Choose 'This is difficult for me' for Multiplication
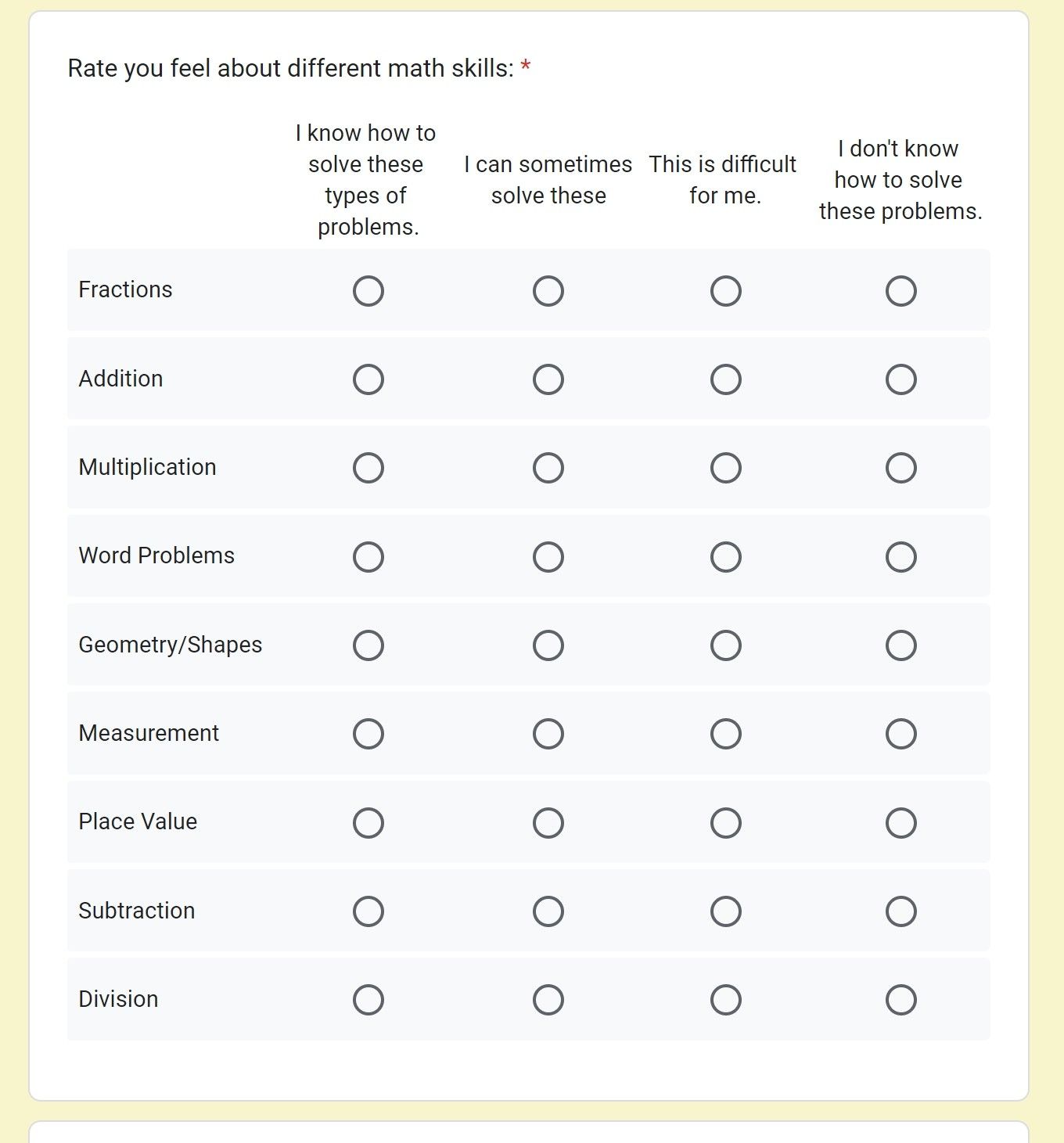 pyautogui.click(x=726, y=467)
